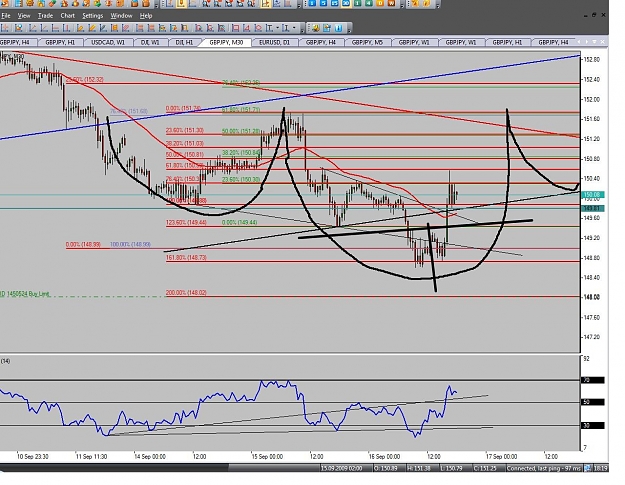Select the GBPJPY, M30 active tab
This screenshot has width=625, height=485.
226,42
